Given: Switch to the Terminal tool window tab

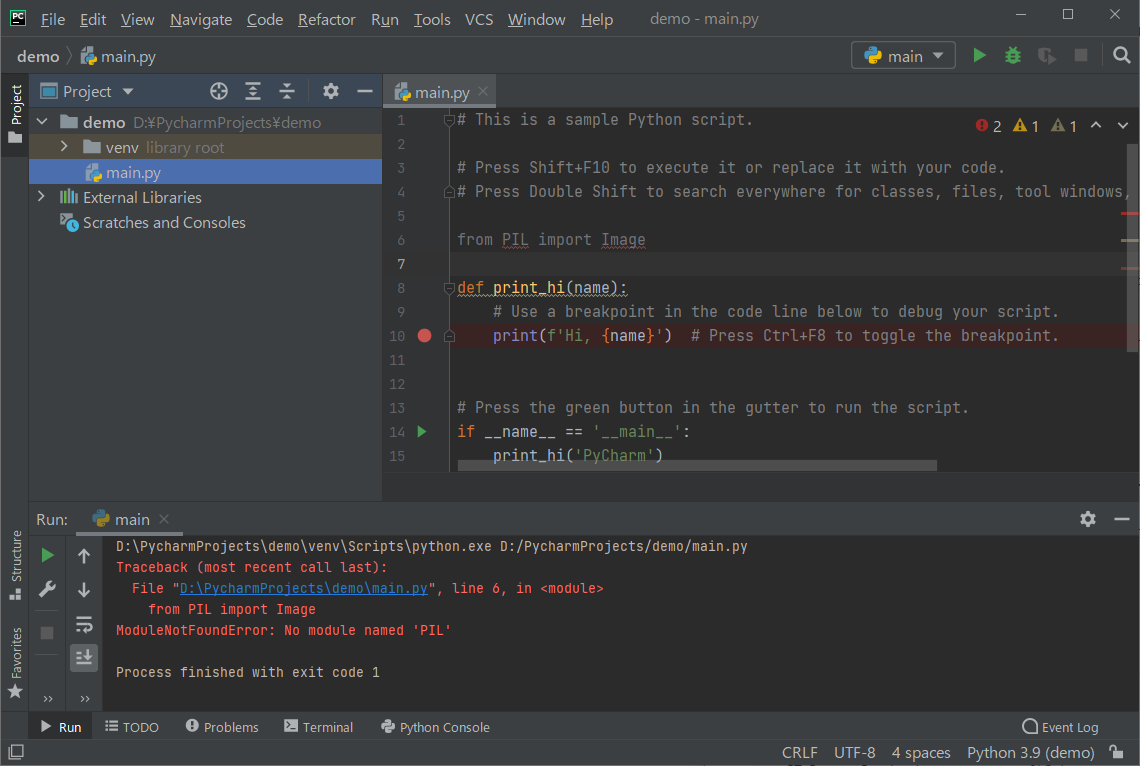Looking at the screenshot, I should (319, 727).
